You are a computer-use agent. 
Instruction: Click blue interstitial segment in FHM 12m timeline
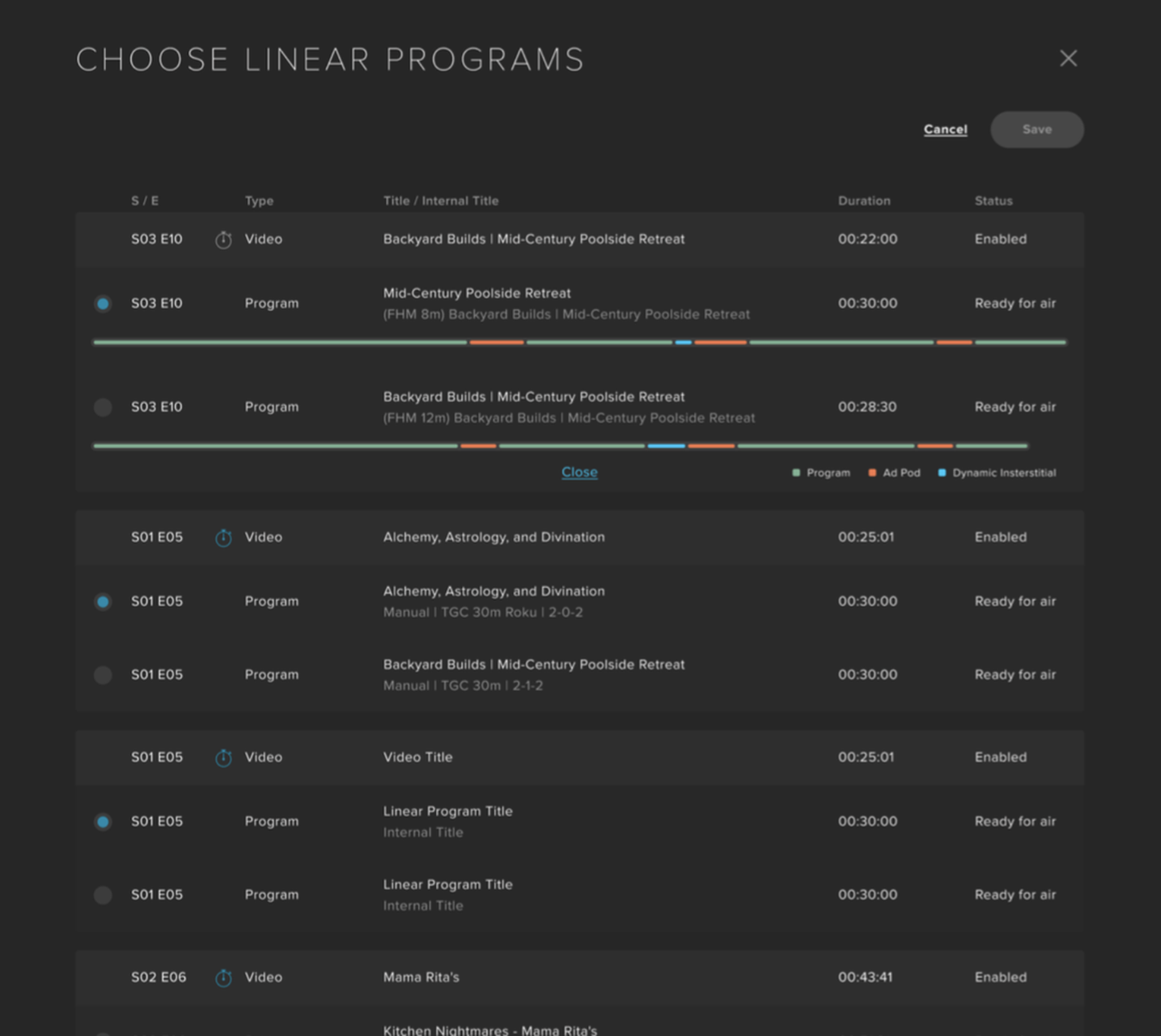click(666, 446)
